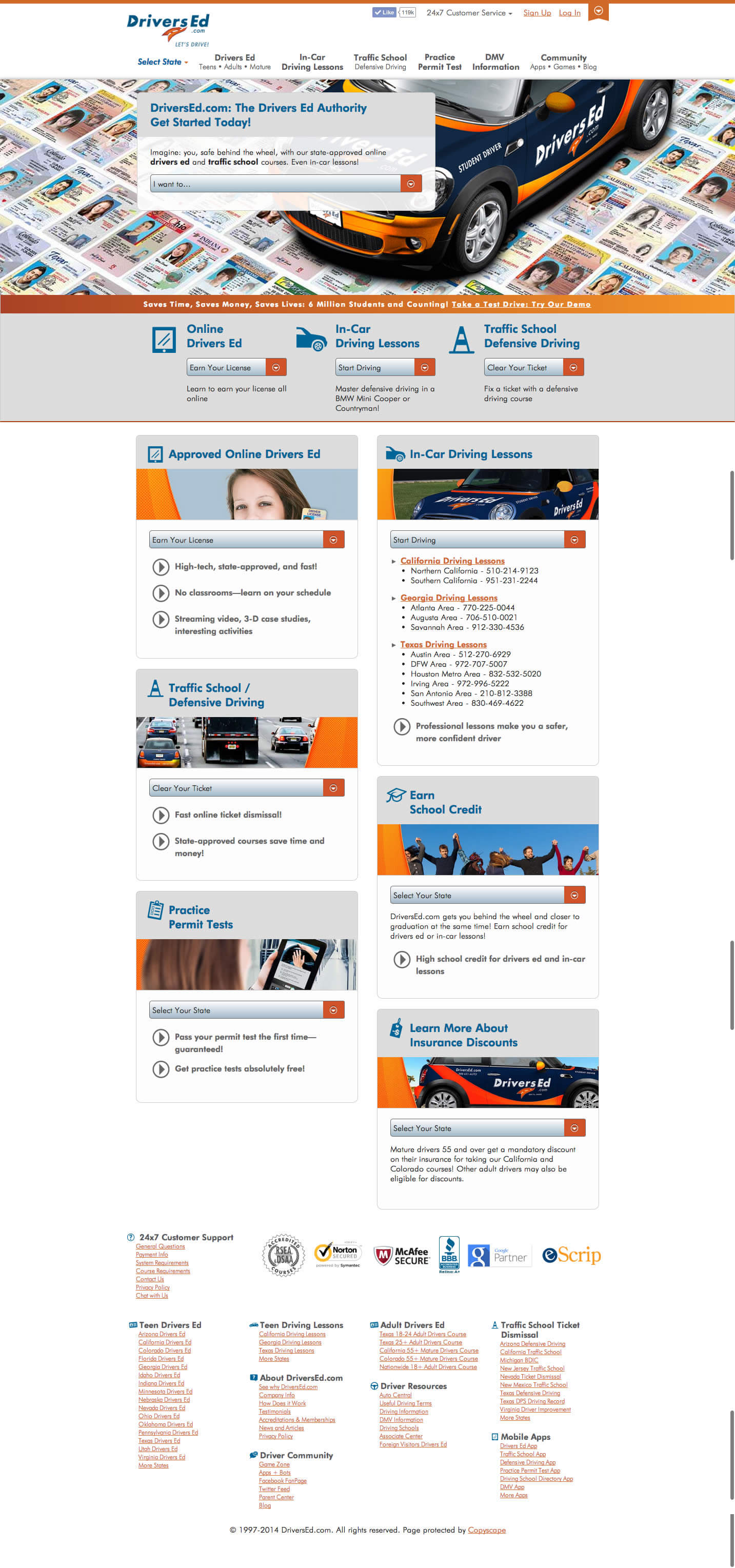
Task: Click the More Apps link under Mobile Apps
Action: pyautogui.click(x=513, y=1495)
